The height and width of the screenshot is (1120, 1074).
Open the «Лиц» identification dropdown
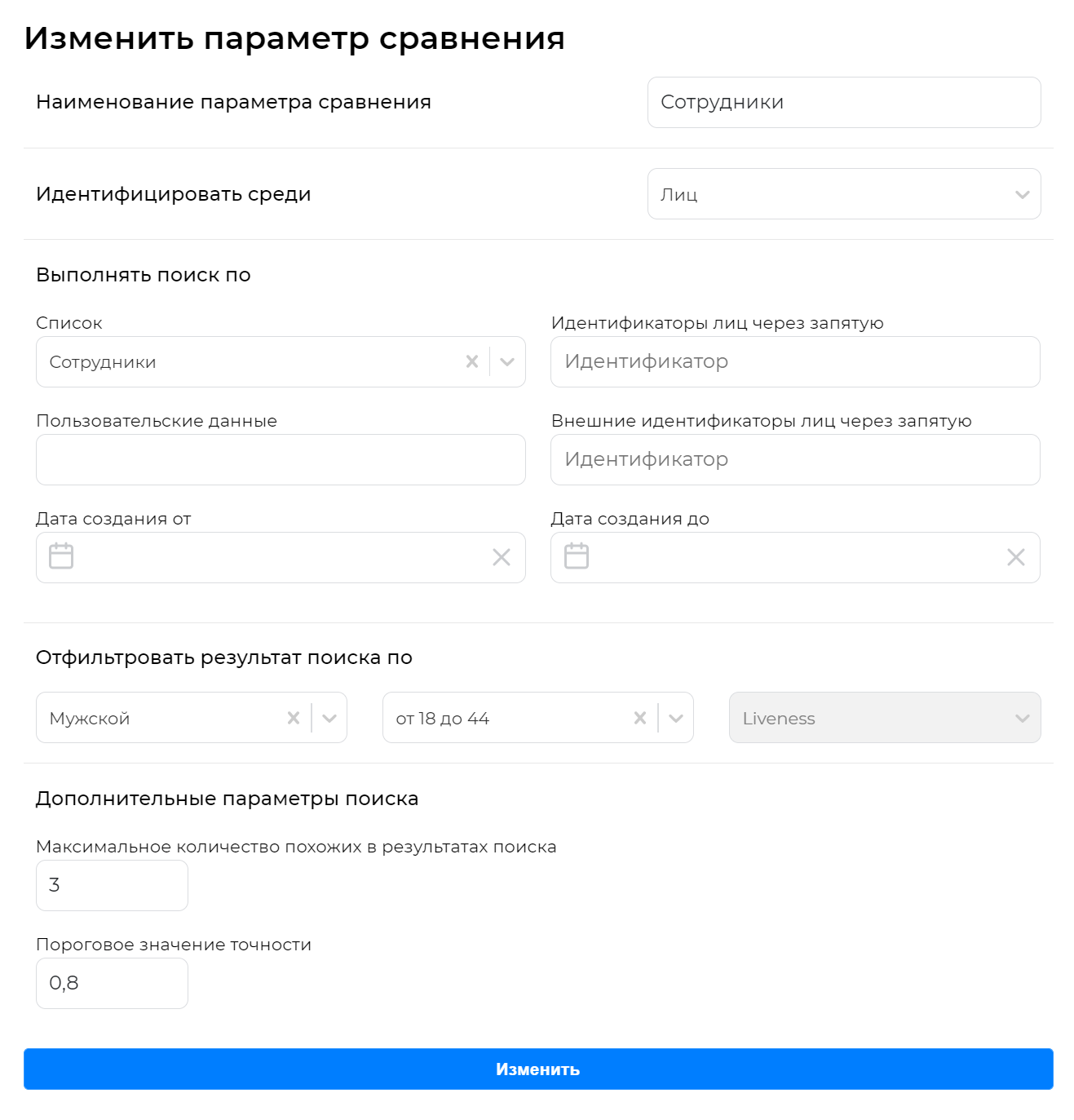click(x=1022, y=194)
